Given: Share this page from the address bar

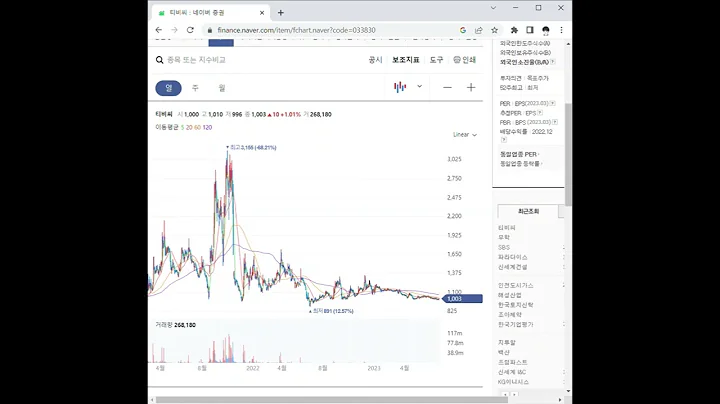Looking at the screenshot, I should [478, 30].
